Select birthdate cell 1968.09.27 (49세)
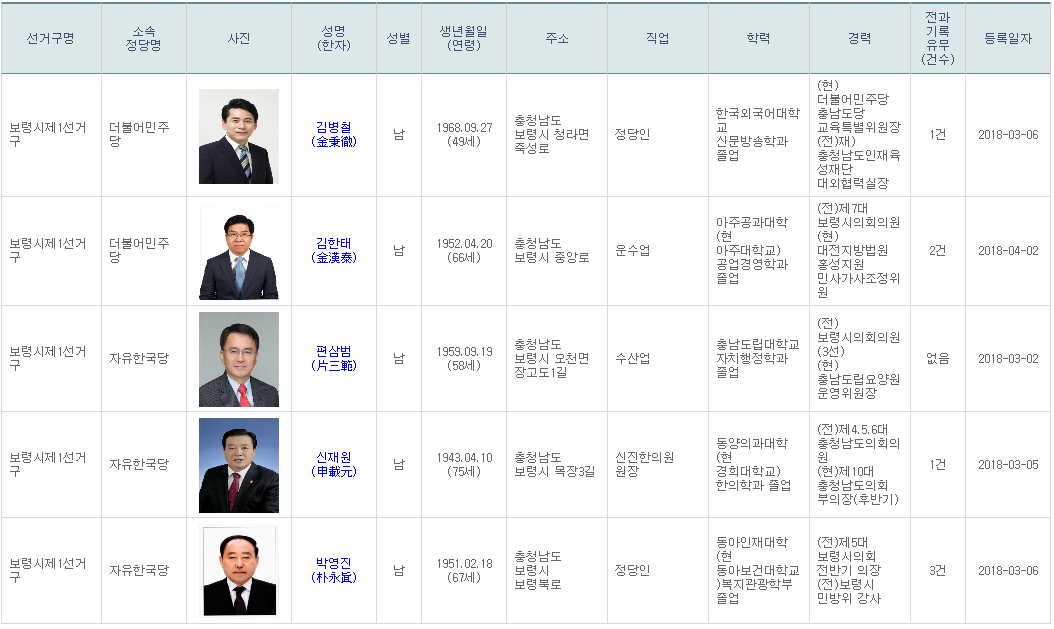Image resolution: width=1054 pixels, height=629 pixels. click(x=464, y=134)
